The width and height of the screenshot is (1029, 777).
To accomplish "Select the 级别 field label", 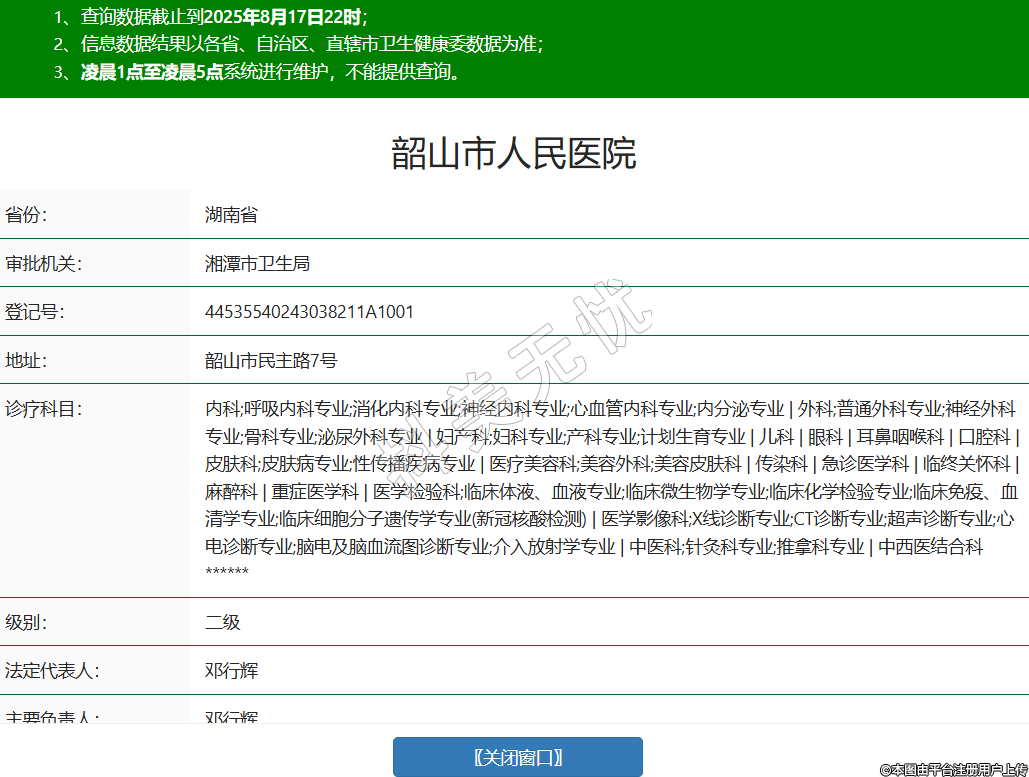I will click(27, 622).
